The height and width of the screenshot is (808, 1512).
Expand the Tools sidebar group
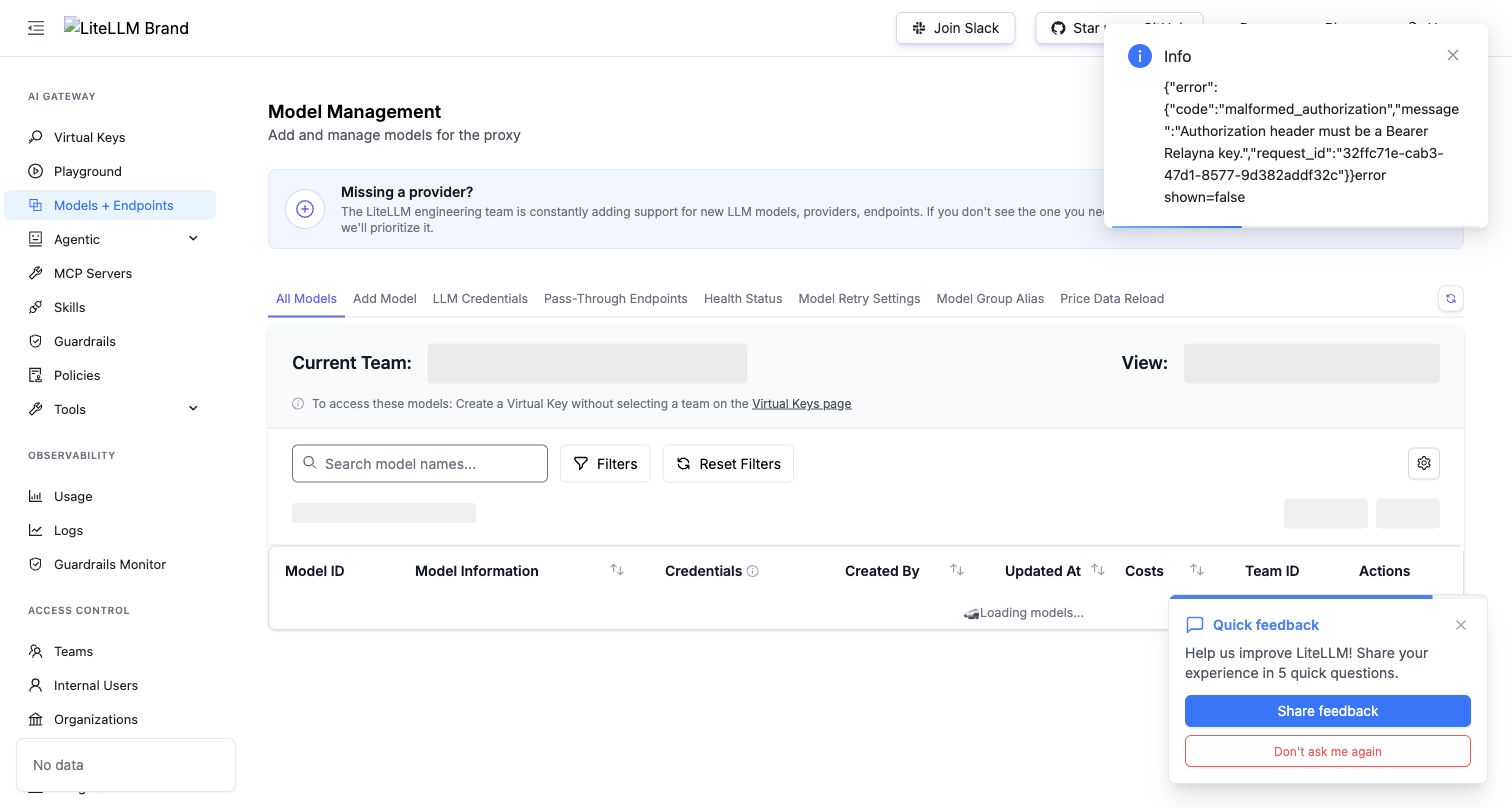(193, 409)
